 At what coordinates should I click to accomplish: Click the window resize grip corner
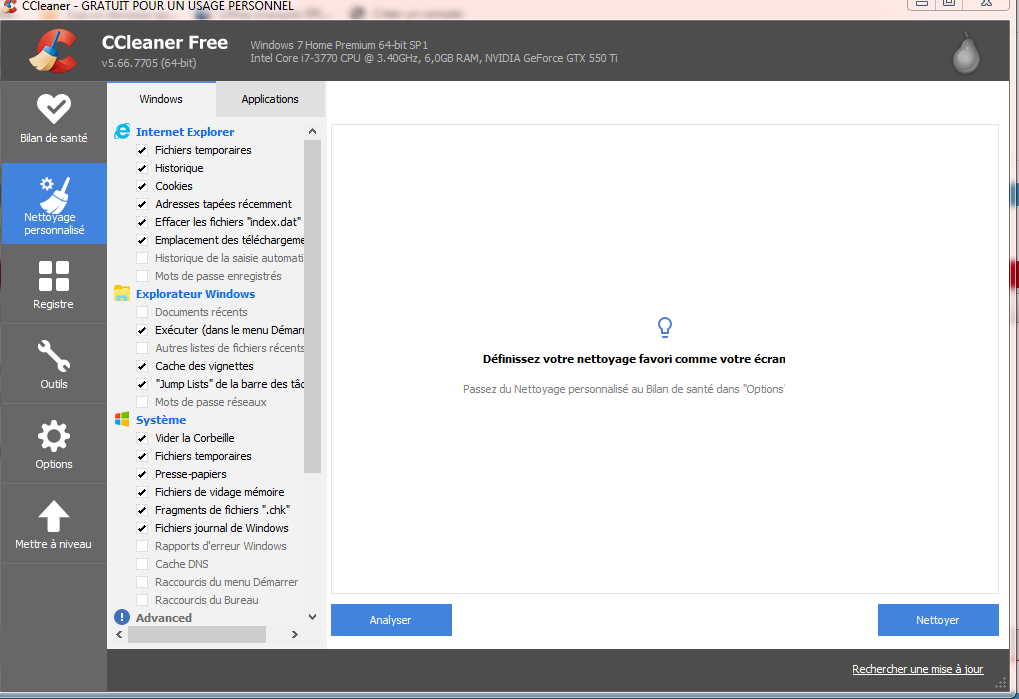pyautogui.click(x=1000, y=683)
